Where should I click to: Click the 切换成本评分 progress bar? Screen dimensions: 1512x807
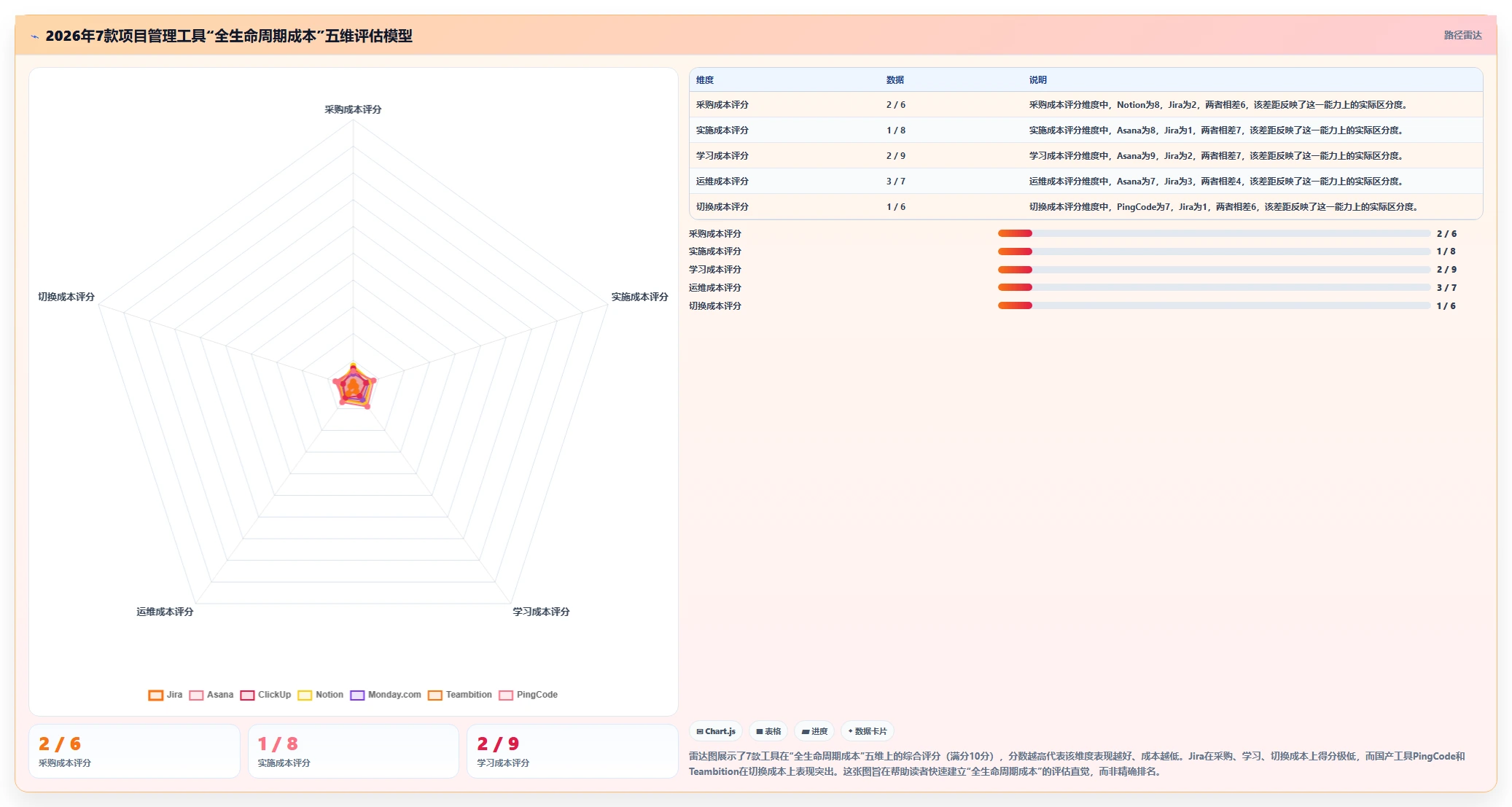pyautogui.click(x=1214, y=305)
